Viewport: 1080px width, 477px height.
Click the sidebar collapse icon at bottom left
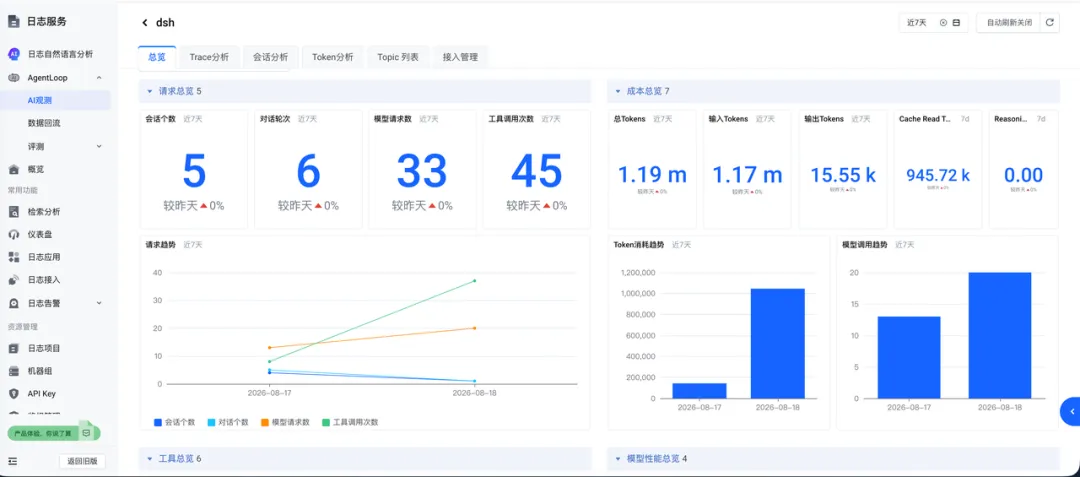click(12, 461)
